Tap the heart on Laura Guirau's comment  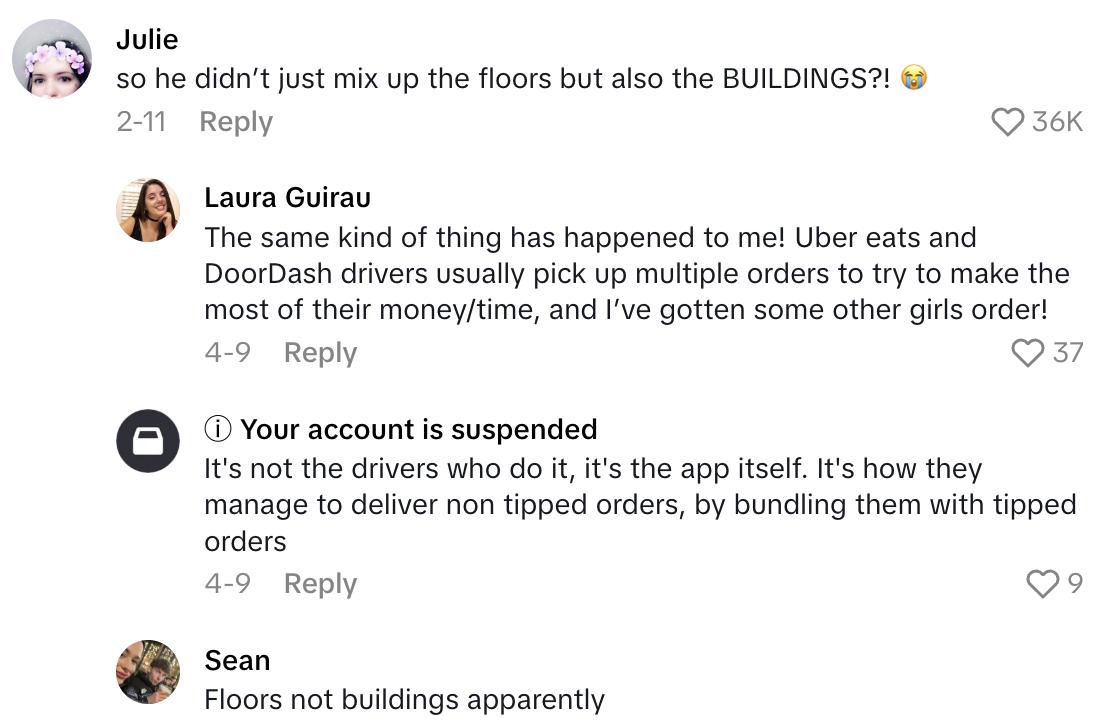coord(1028,352)
